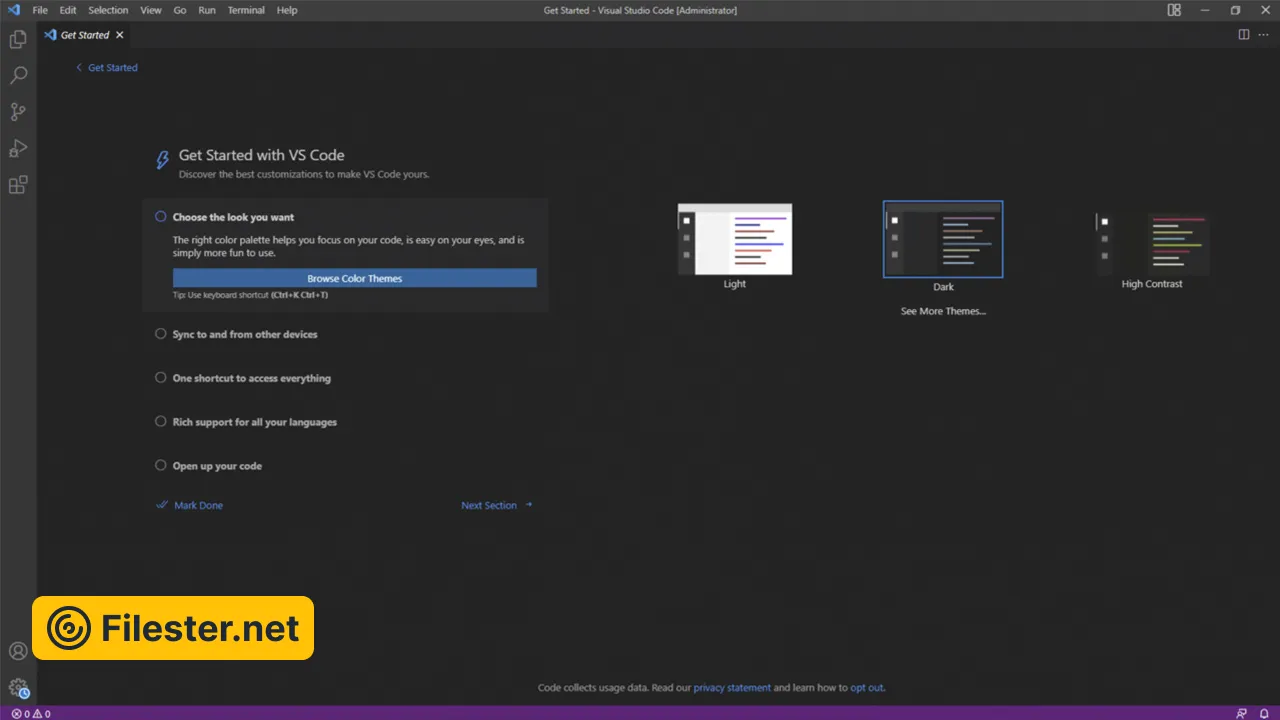Open the Search view icon
Image resolution: width=1280 pixels, height=720 pixels.
click(18, 76)
